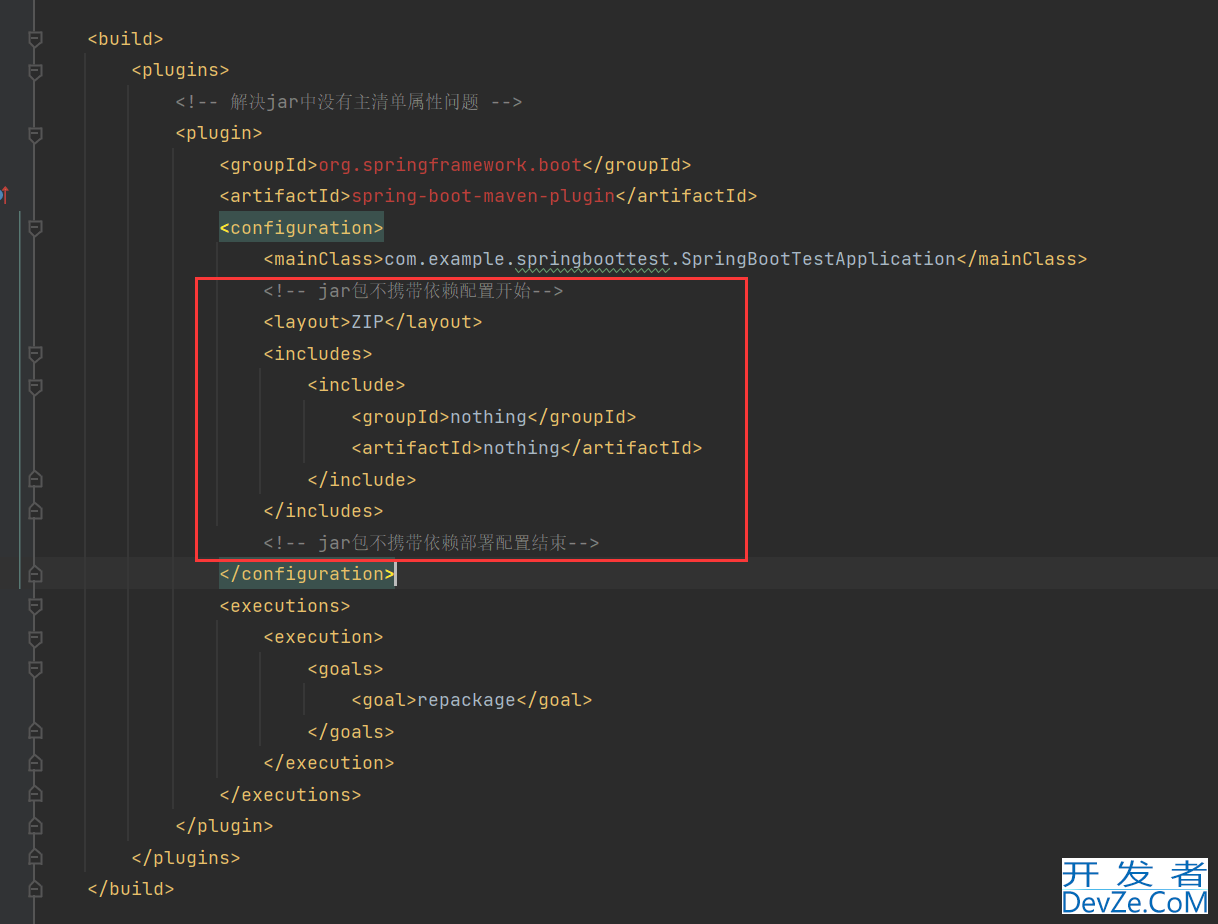Collapse the <executions> opening tag fold
Screen dimensions: 1218x924
tap(35, 606)
